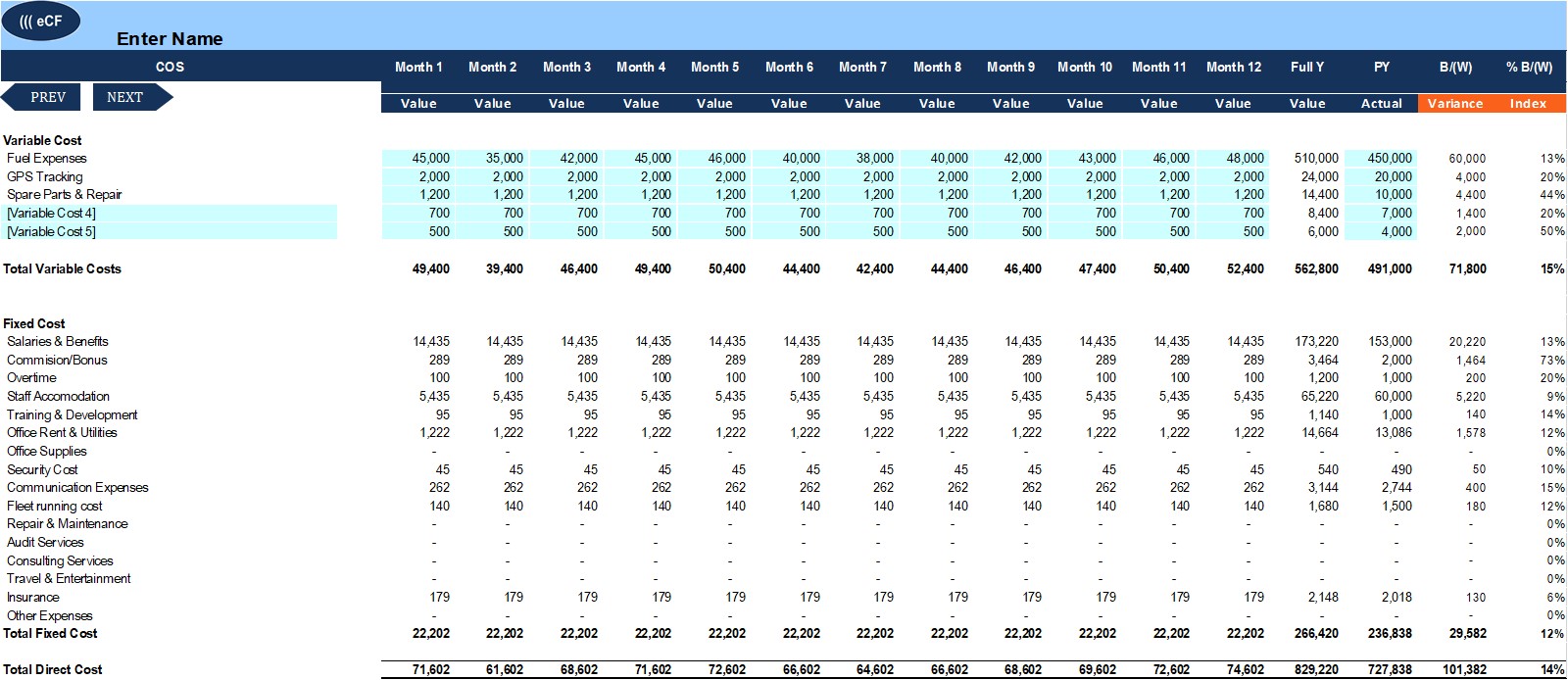
Task: Select Total Direct Cost variance 101,382
Action: coord(1464,669)
